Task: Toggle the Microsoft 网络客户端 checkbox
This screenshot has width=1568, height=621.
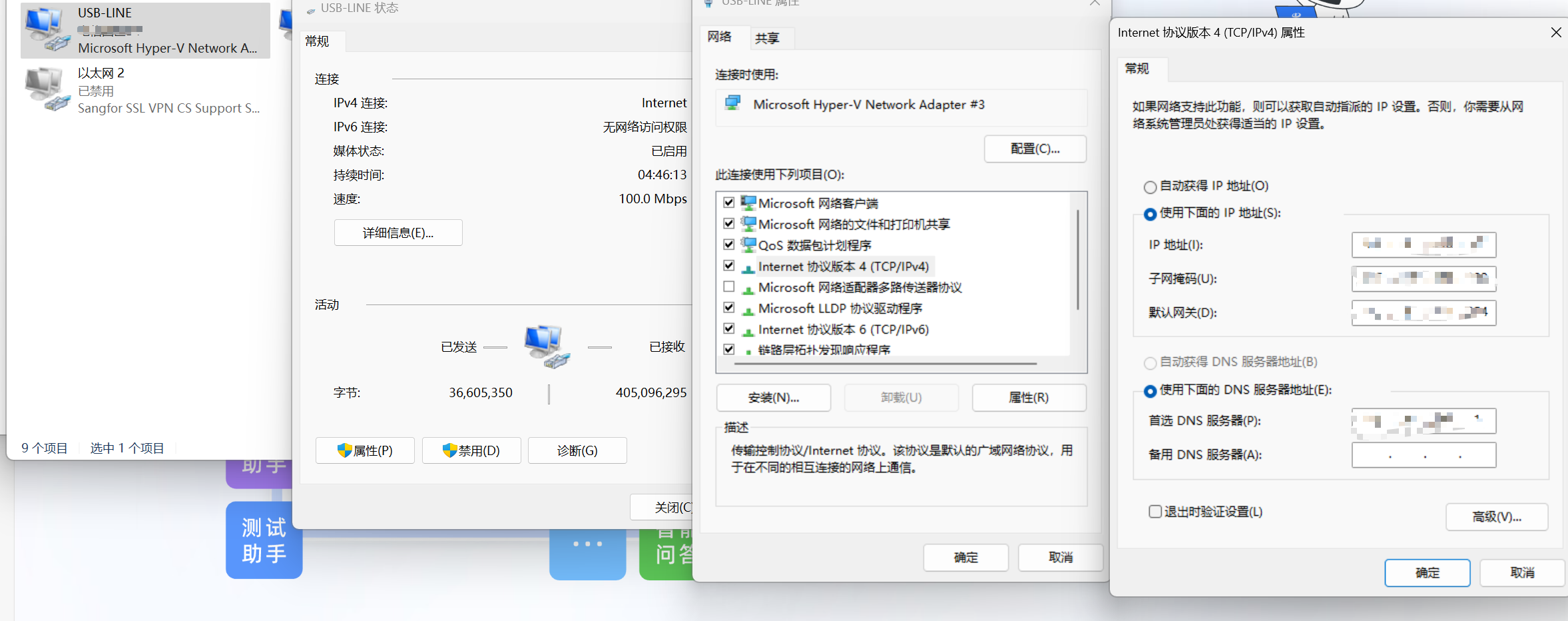Action: 729,203
